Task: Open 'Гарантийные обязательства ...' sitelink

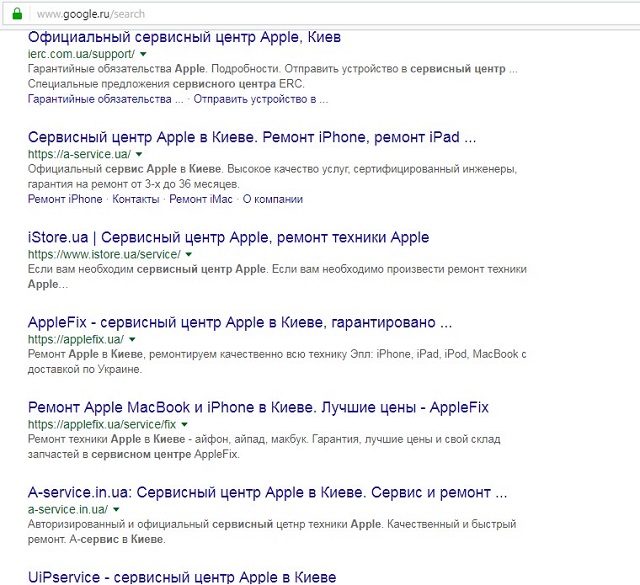Action: [106, 99]
